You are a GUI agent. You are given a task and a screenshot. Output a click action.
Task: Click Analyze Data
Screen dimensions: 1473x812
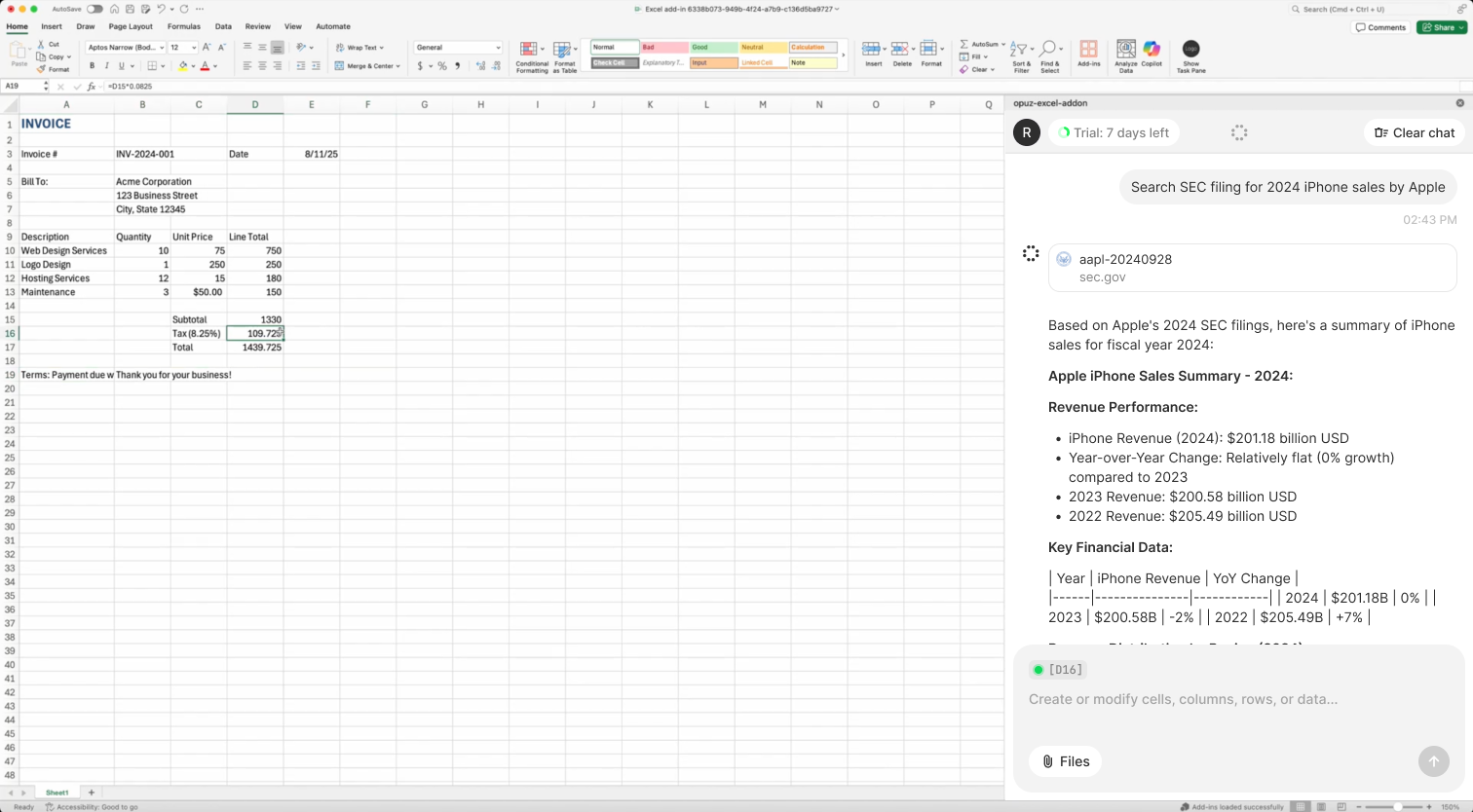tap(1125, 56)
